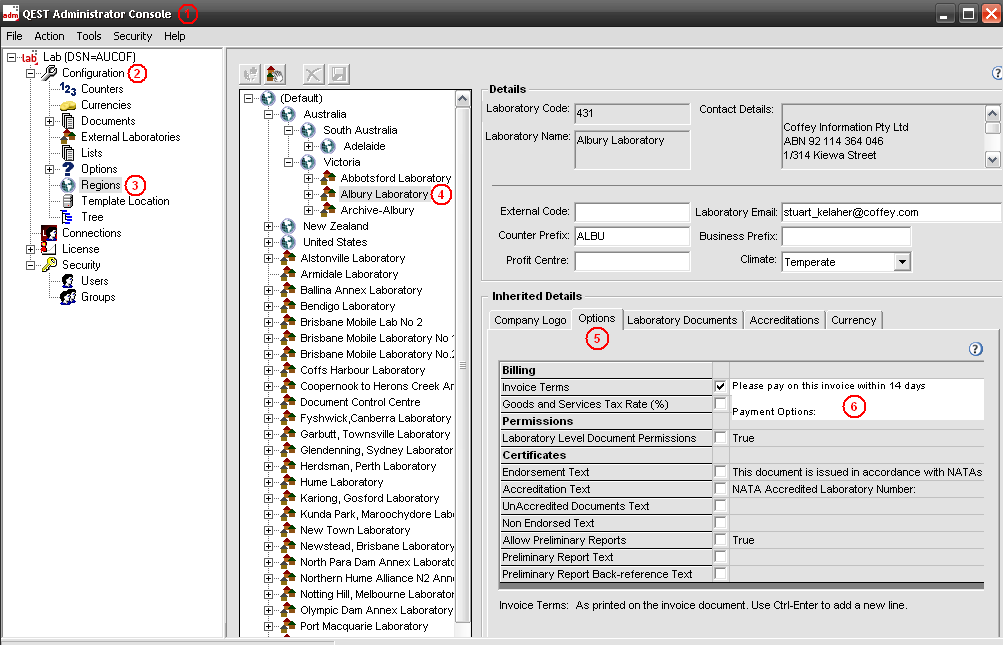Select Hume Laboratory in the region tree
Image resolution: width=1003 pixels, height=645 pixels.
pyautogui.click(x=341, y=482)
